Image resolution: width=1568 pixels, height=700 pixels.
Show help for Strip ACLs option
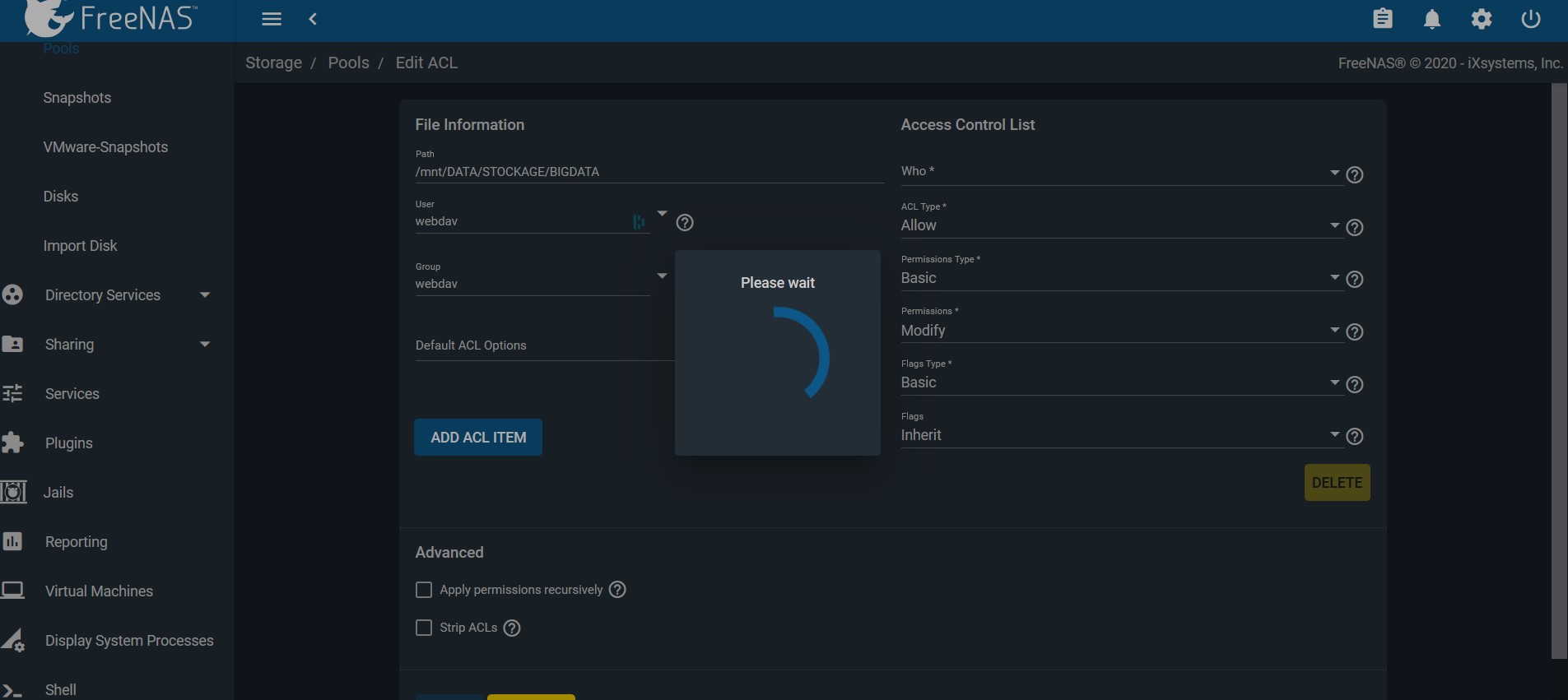pos(512,628)
